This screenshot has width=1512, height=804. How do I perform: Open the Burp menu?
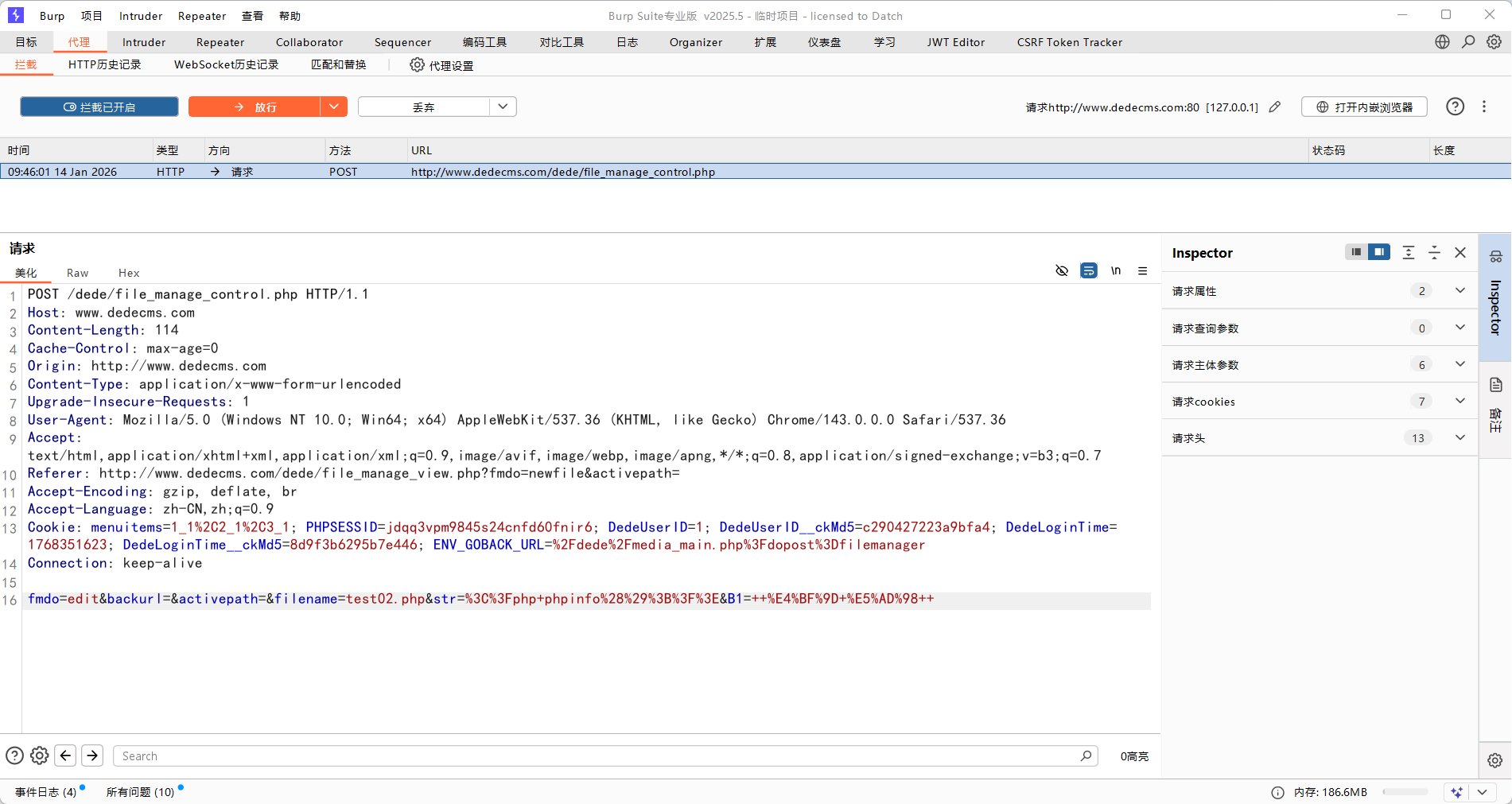coord(52,16)
